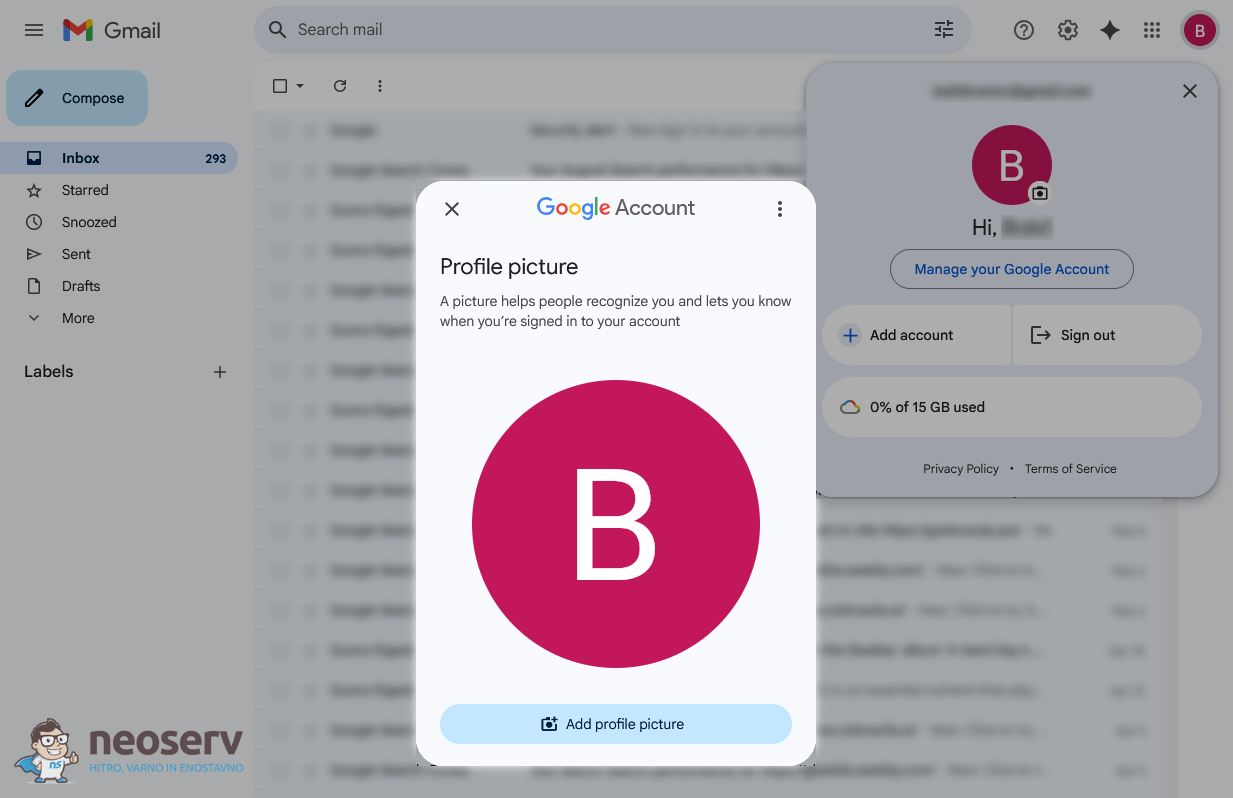Click the Google Account logo in dialog
The image size is (1233, 798).
pyautogui.click(x=616, y=208)
